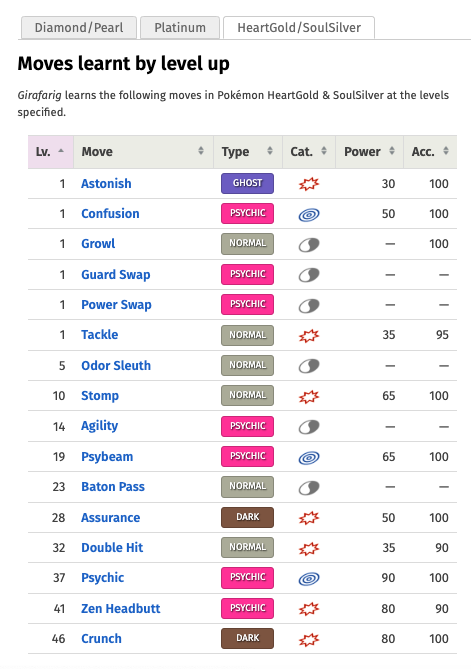Viewport: 471px width, 669px height.
Task: Open the Stomp move link
Action: coord(100,396)
